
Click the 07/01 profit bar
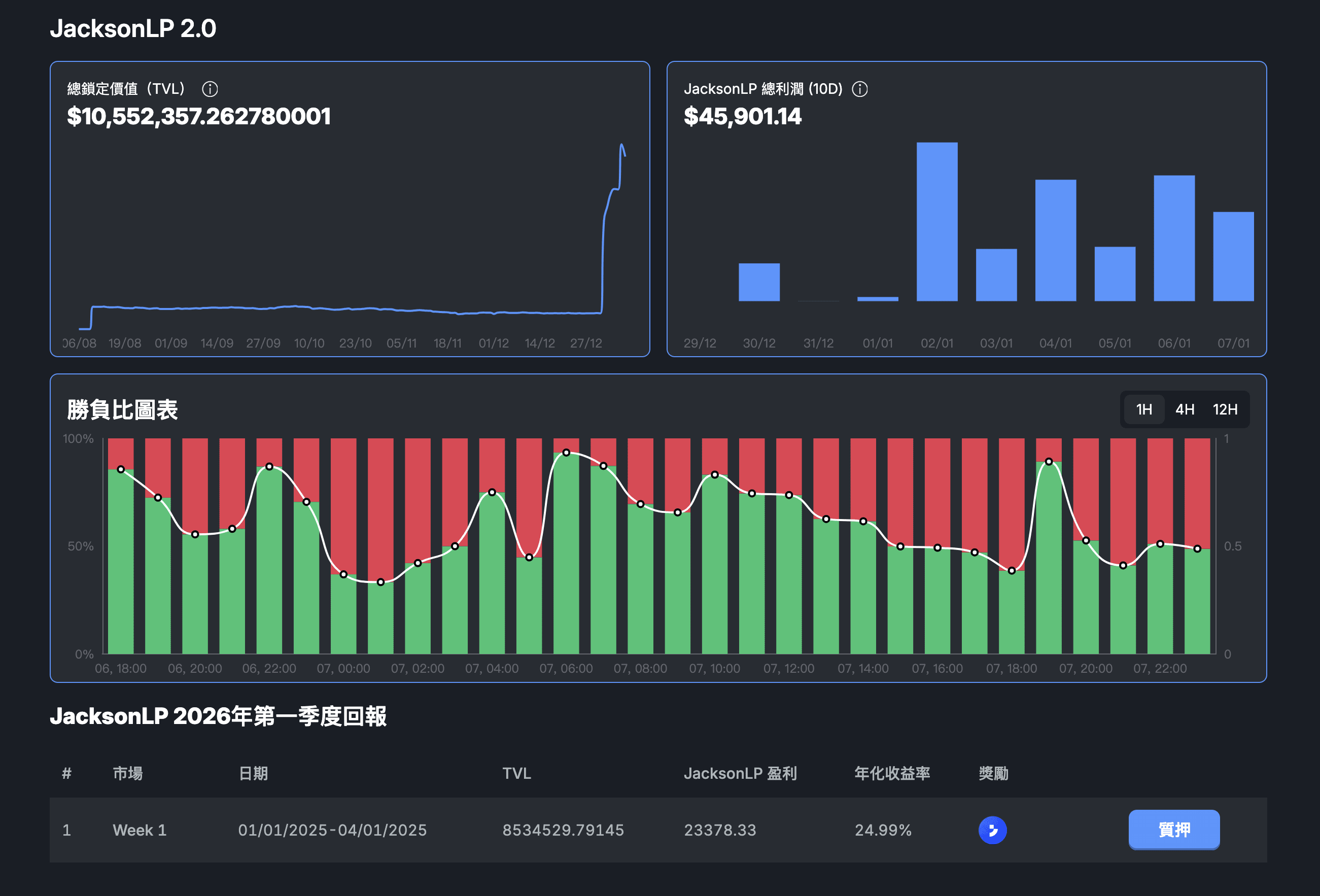coord(1233,257)
